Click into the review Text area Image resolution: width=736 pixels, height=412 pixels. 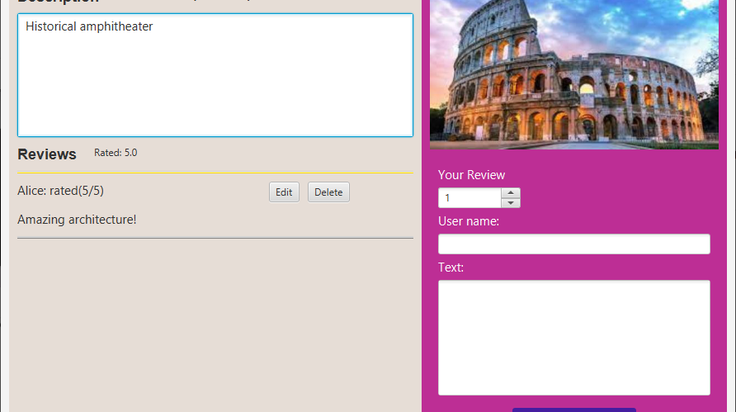point(574,337)
